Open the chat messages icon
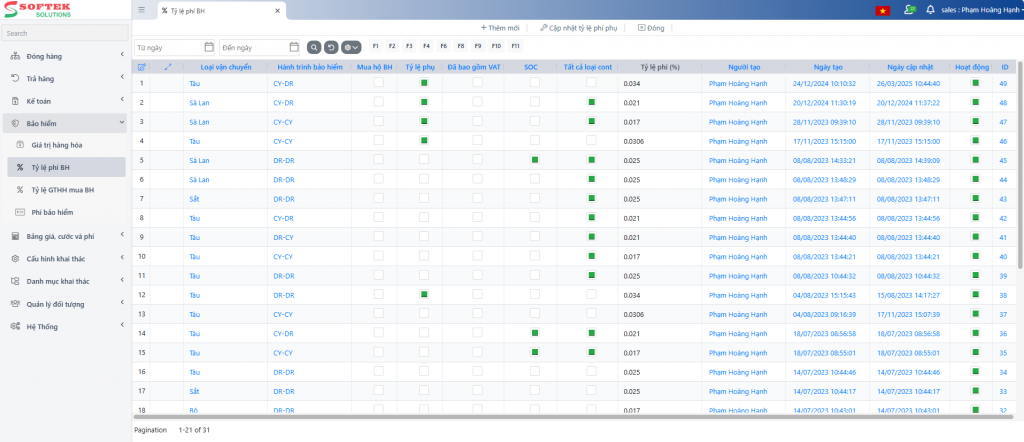Viewport: 1024px width, 442px height. 908,9
